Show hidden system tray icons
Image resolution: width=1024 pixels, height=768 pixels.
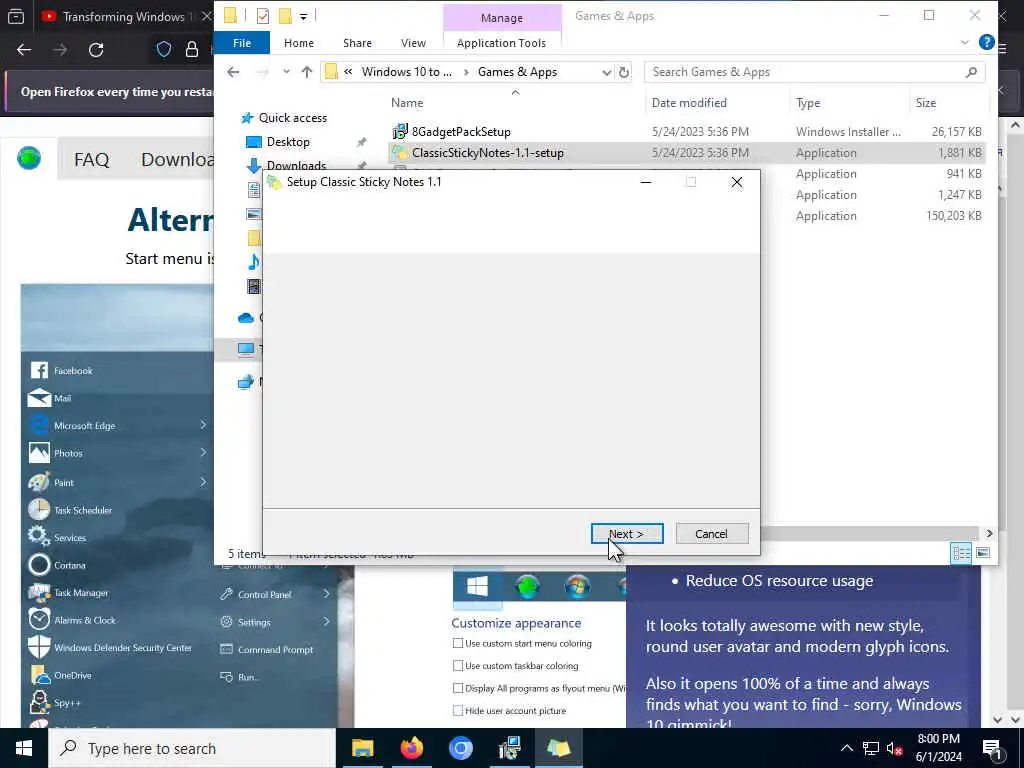coord(846,748)
